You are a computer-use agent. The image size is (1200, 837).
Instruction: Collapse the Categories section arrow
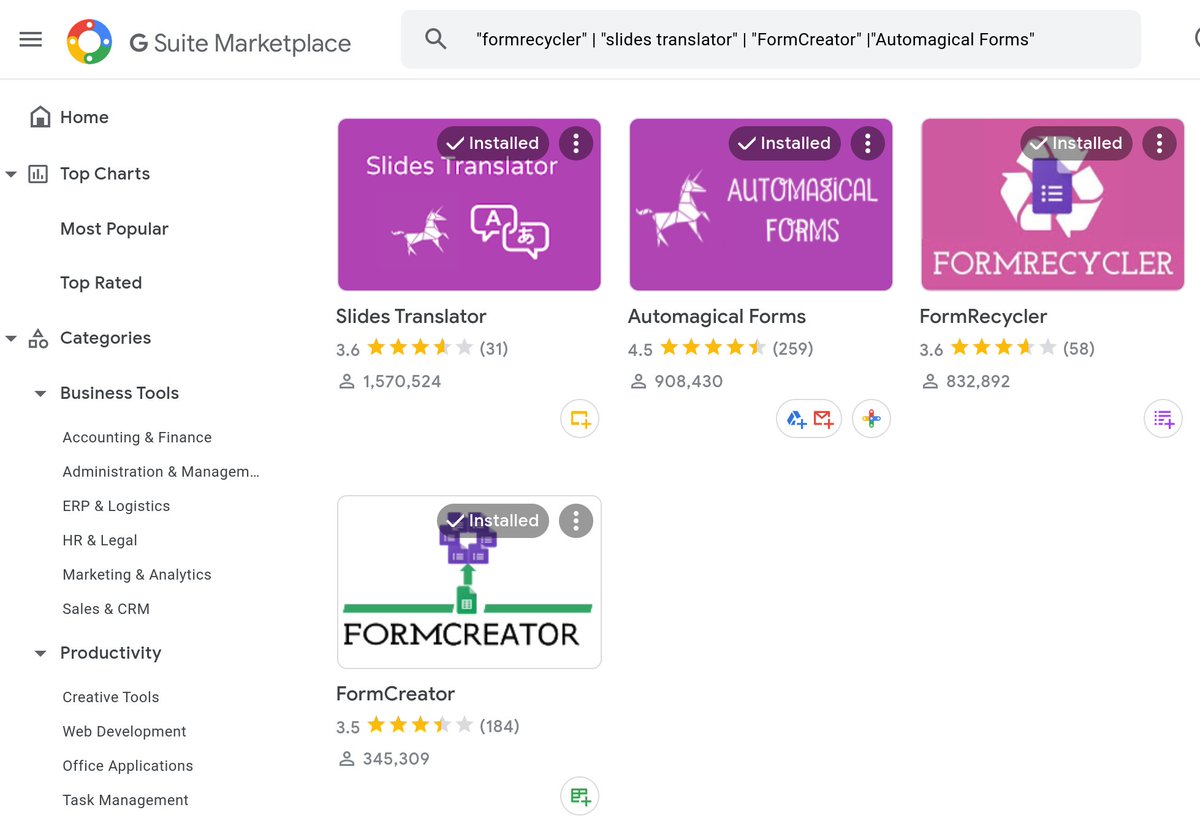(x=11, y=339)
